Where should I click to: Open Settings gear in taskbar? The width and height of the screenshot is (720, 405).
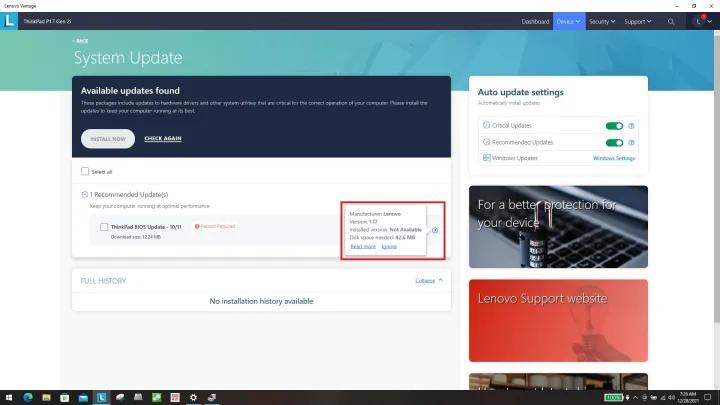pos(193,398)
